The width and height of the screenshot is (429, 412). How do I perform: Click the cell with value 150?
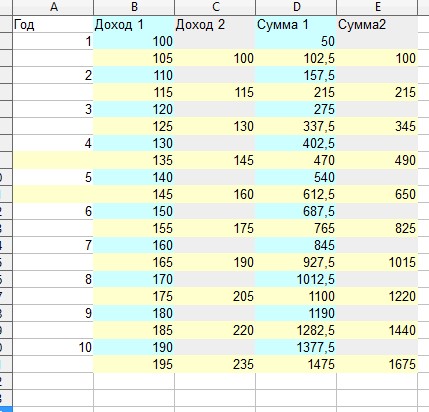pos(134,211)
